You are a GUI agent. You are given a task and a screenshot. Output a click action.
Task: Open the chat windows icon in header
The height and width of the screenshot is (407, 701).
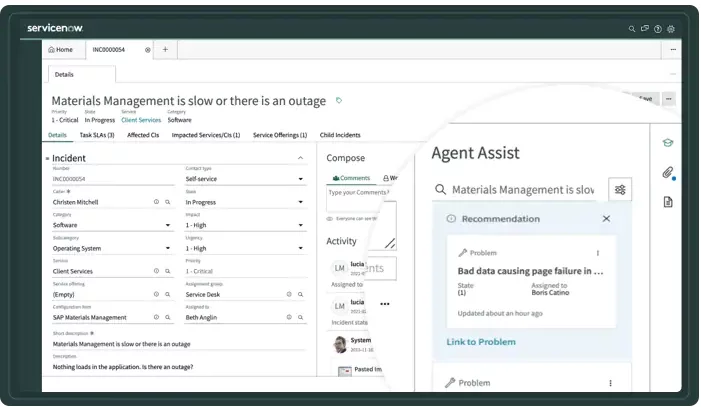[645, 29]
